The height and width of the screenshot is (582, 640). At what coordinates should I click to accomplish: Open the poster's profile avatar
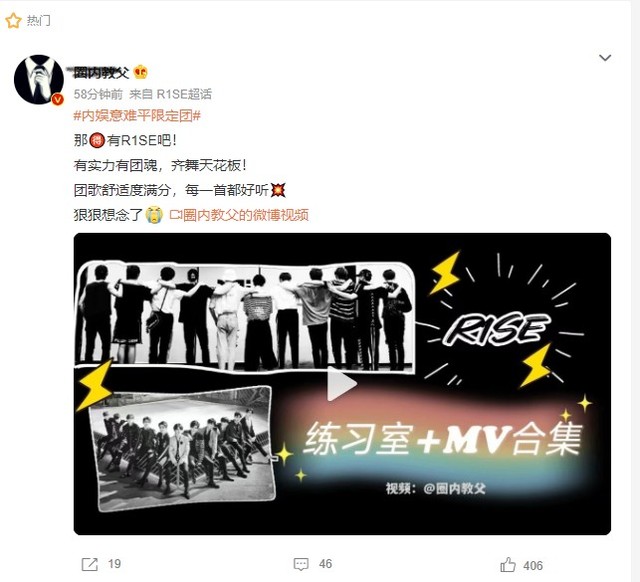[x=38, y=80]
